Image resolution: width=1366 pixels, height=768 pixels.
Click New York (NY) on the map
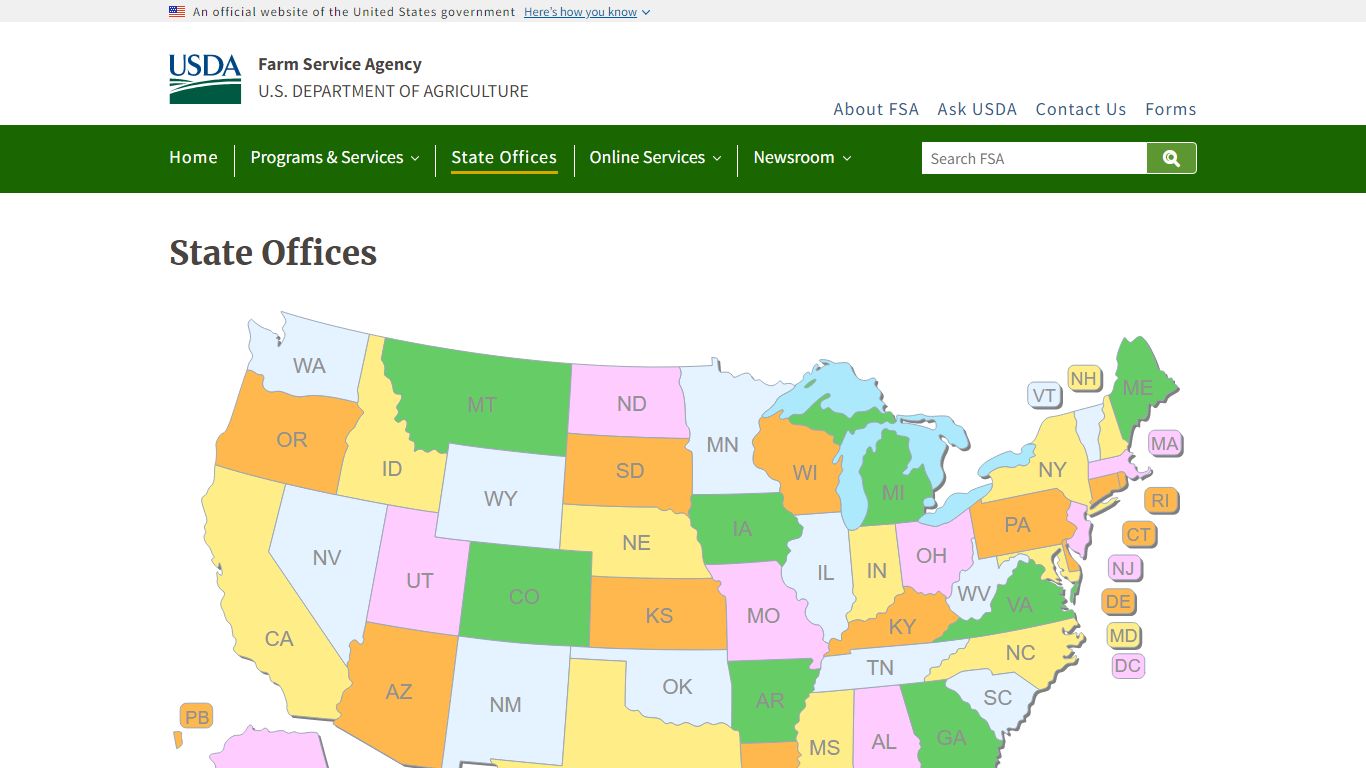coord(1052,470)
